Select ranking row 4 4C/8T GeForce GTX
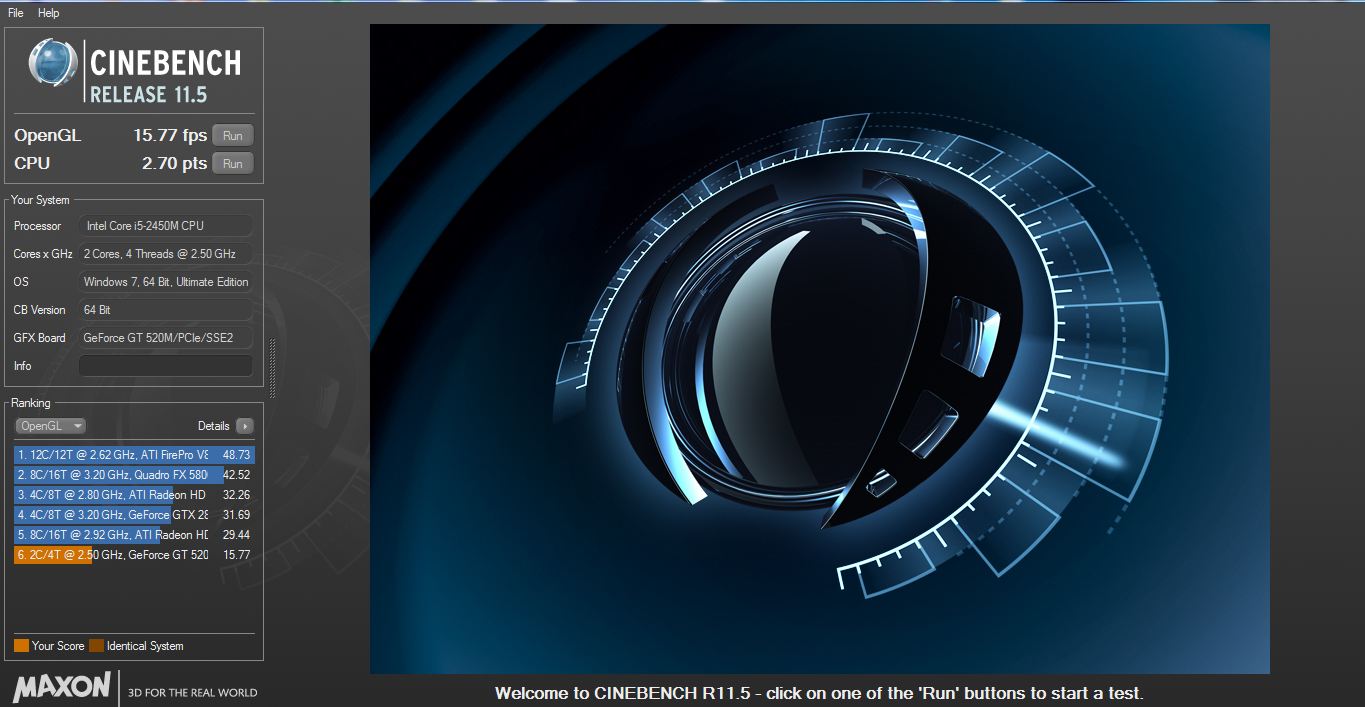Image resolution: width=1365 pixels, height=707 pixels. (x=134, y=515)
